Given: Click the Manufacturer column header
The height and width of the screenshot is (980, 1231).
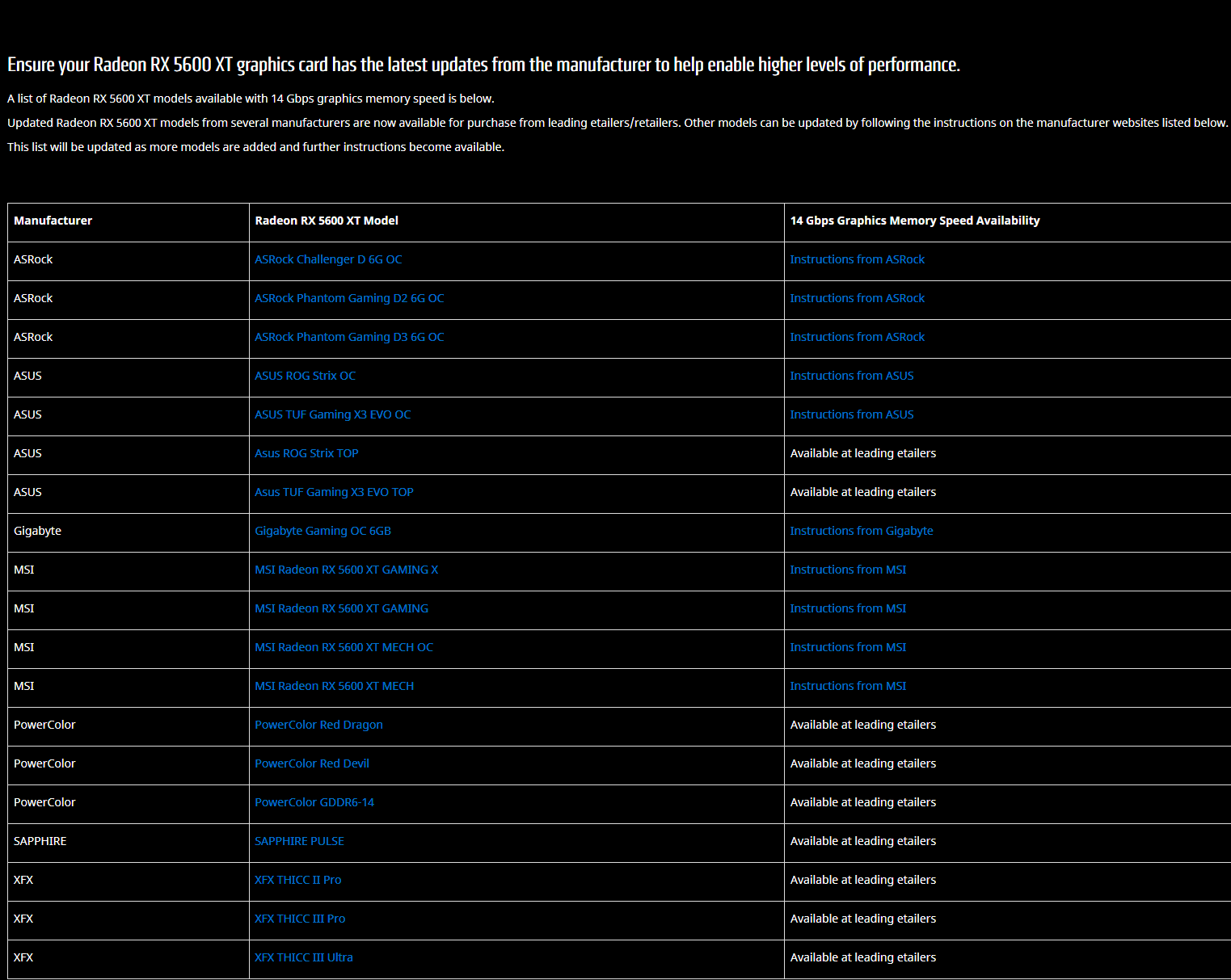Looking at the screenshot, I should (x=53, y=221).
